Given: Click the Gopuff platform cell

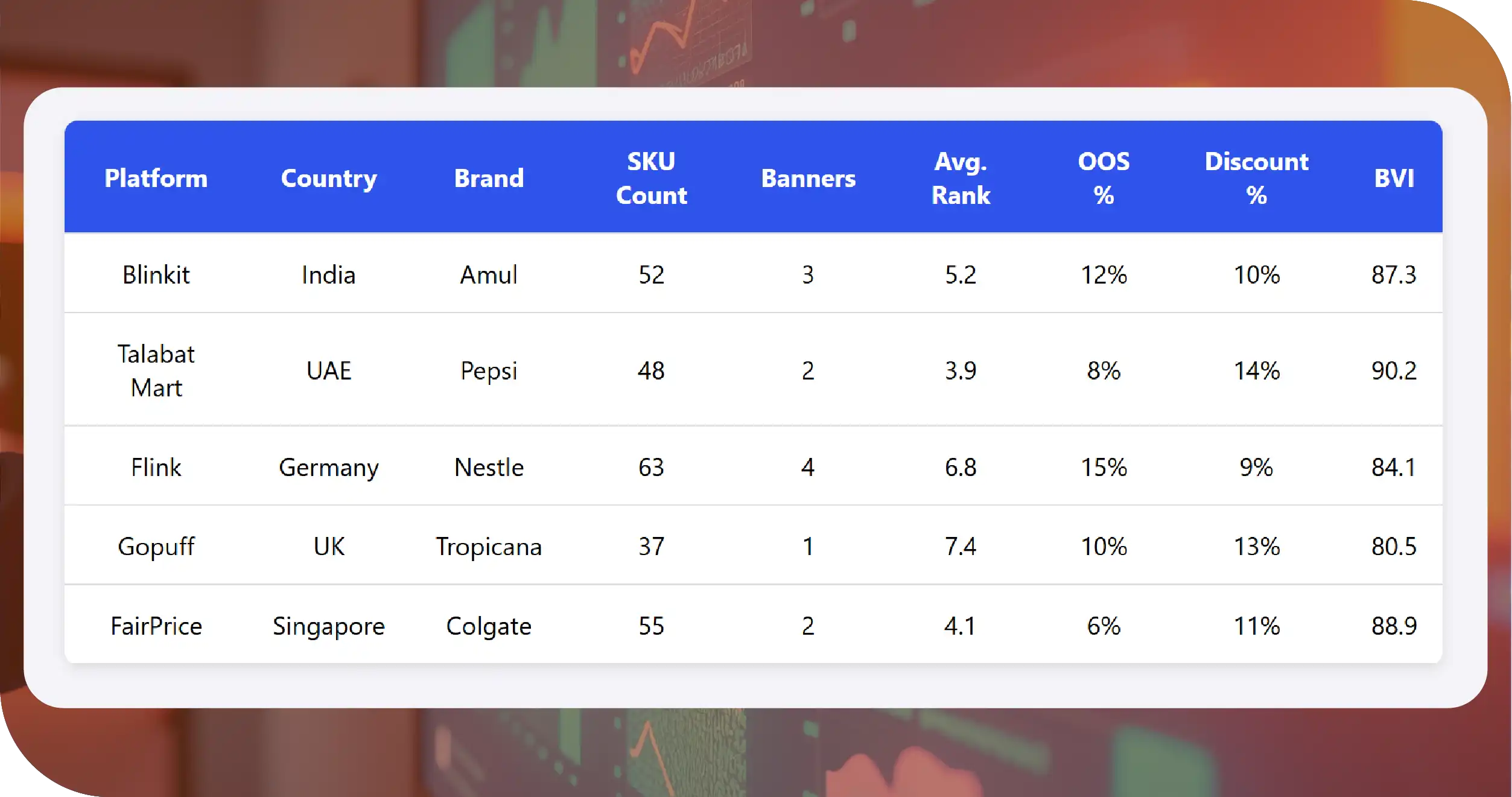Looking at the screenshot, I should pyautogui.click(x=156, y=547).
